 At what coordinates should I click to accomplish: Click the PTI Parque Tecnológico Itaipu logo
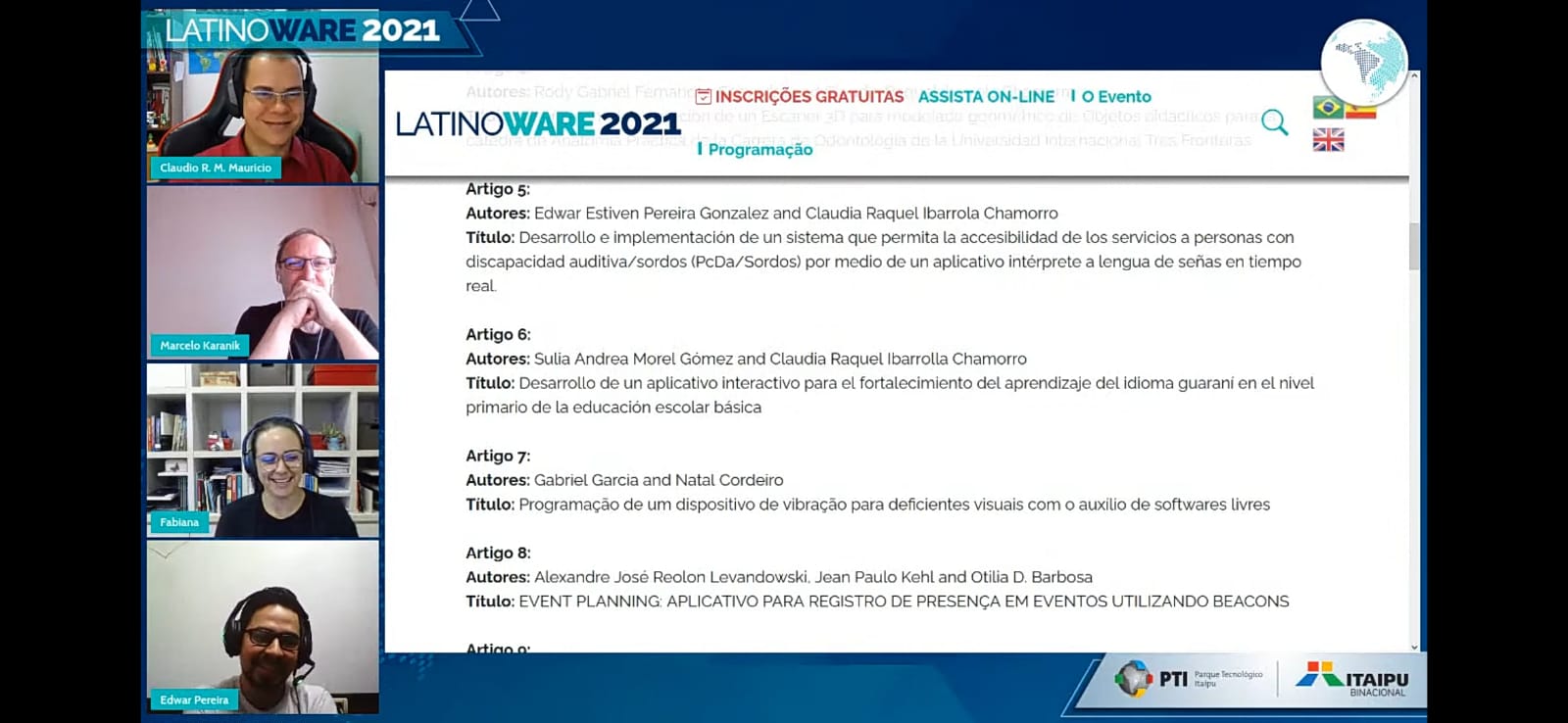[1190, 678]
